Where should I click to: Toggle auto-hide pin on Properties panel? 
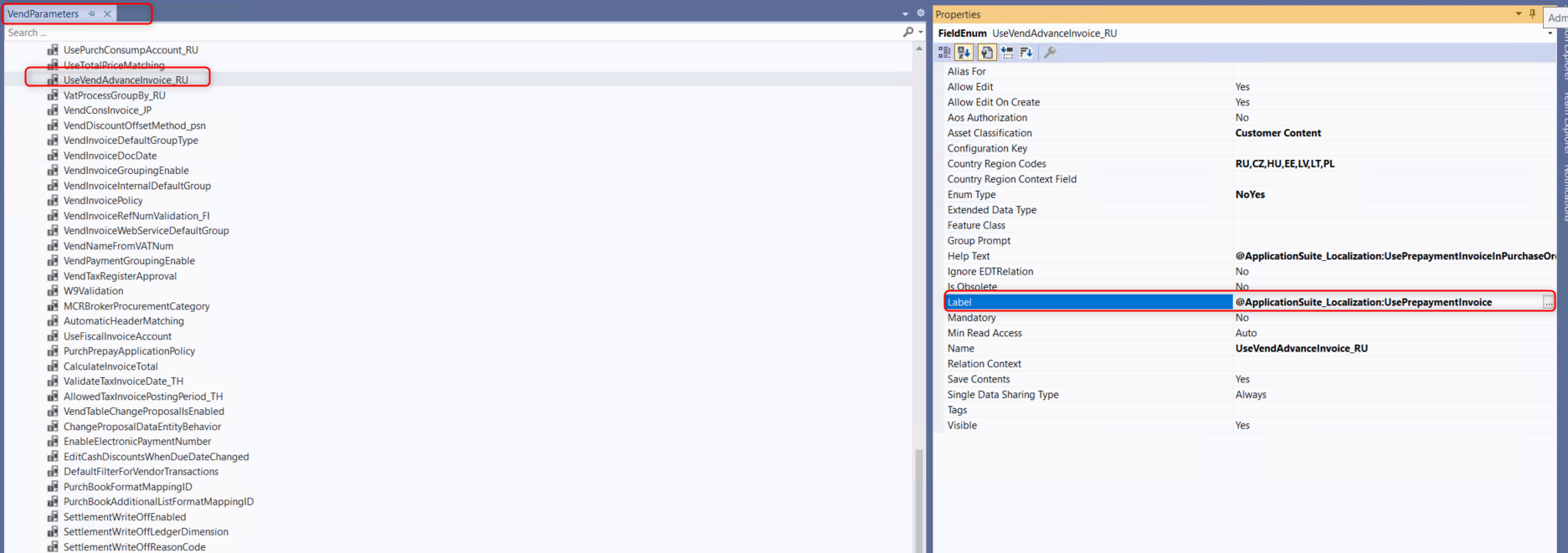coord(1533,13)
